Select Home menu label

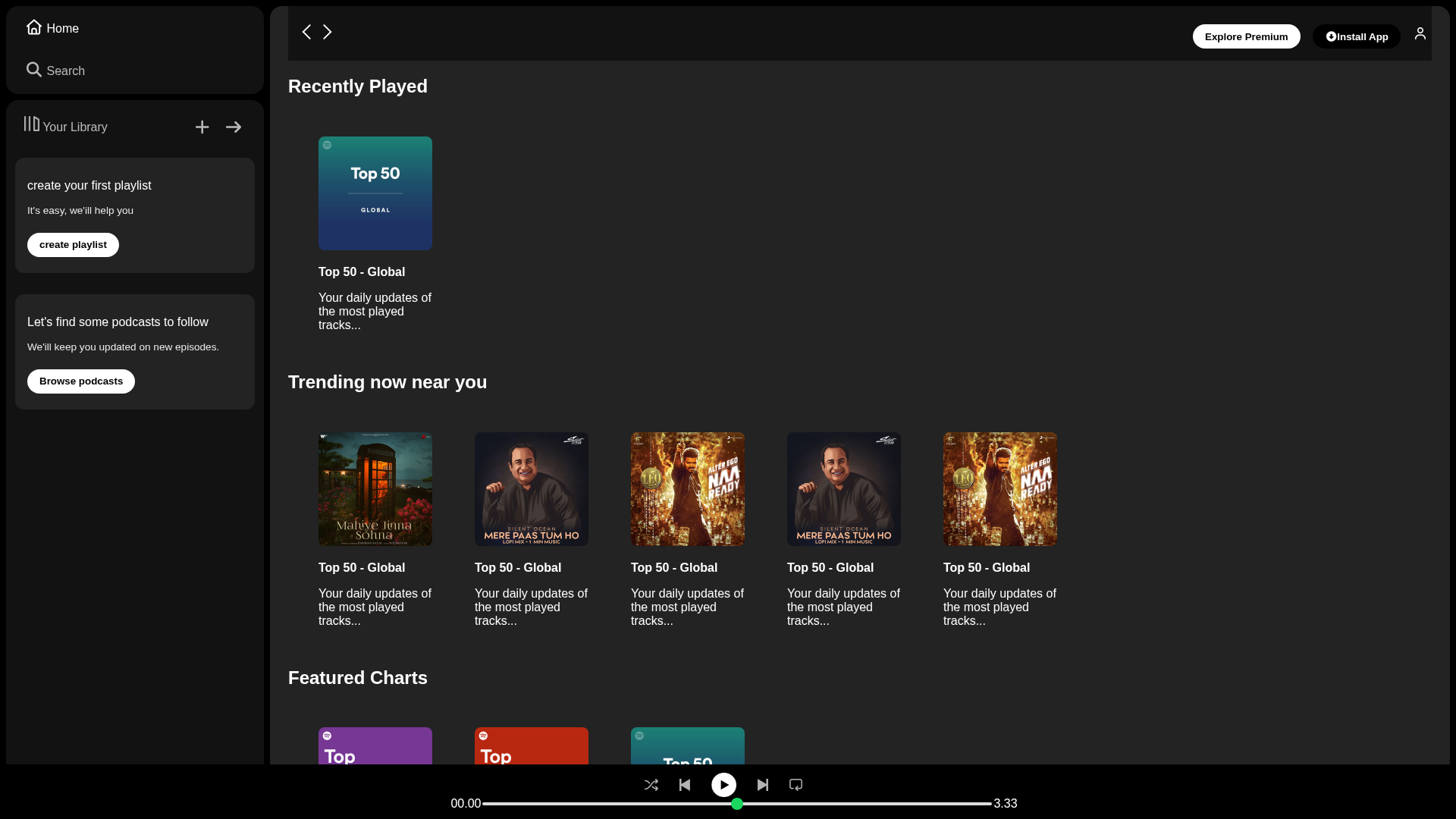(x=63, y=29)
